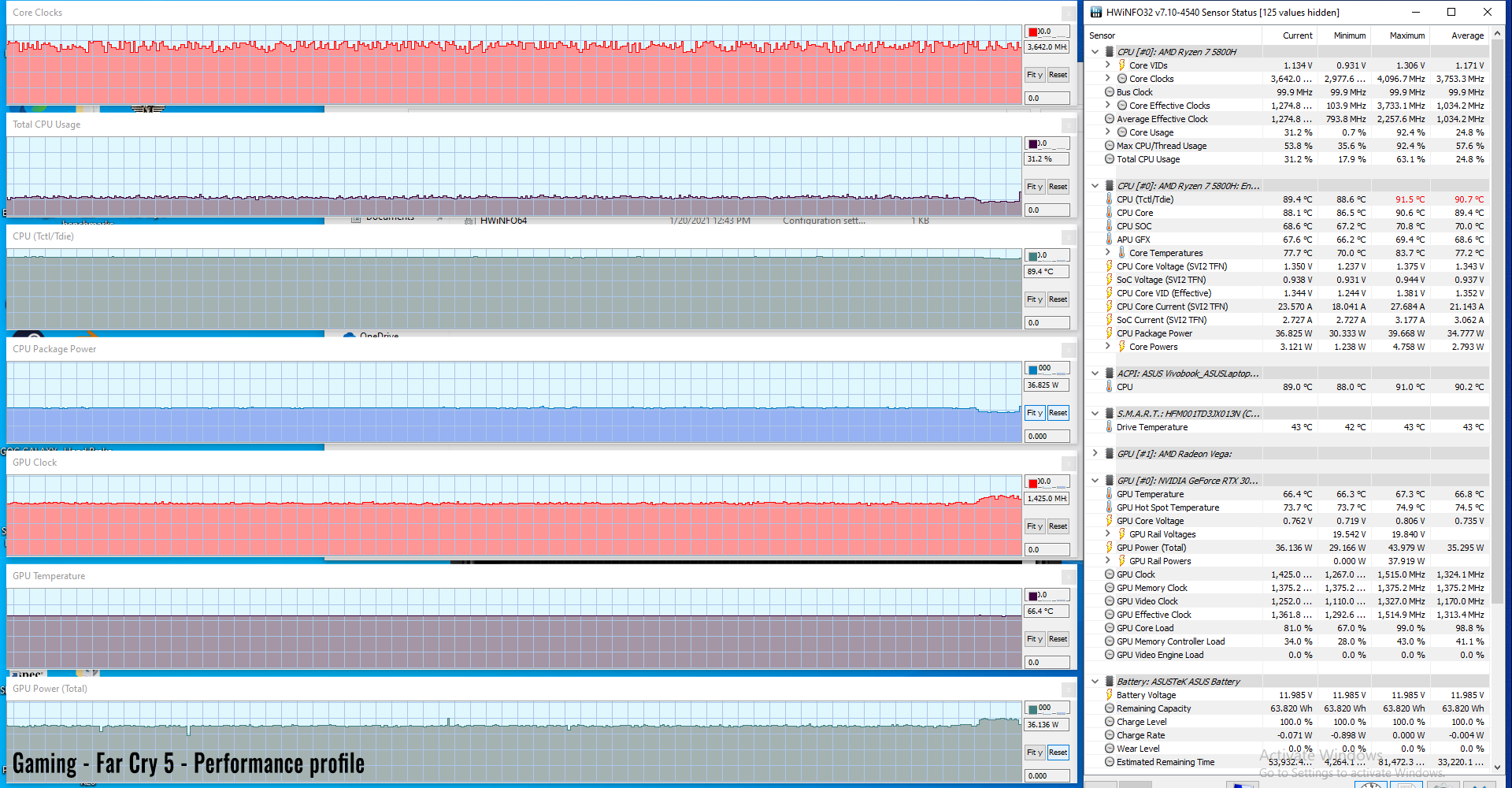Click the Battery Voltage lightning icon
This screenshot has height=788, width=1512.
(x=1109, y=695)
